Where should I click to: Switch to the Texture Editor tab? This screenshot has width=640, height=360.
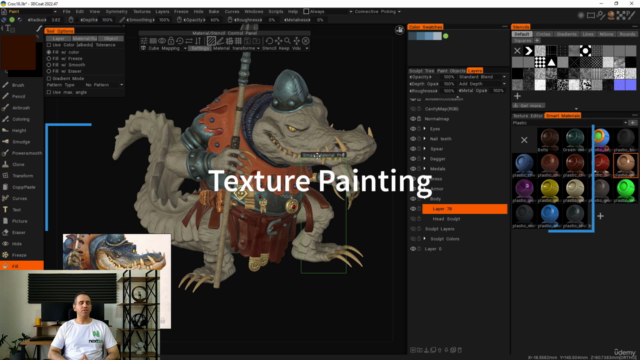528,116
